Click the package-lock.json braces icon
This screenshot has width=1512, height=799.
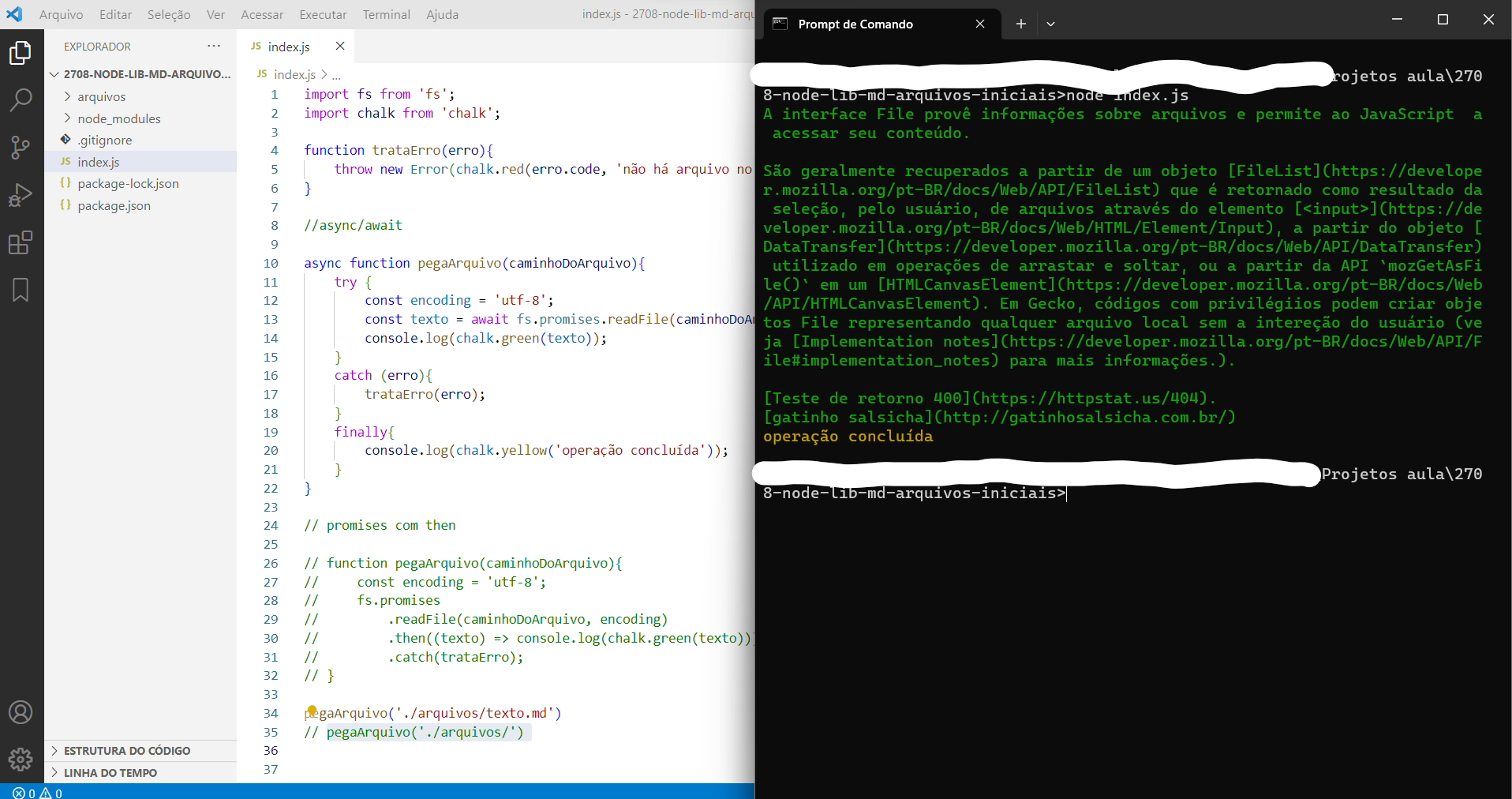pos(65,183)
